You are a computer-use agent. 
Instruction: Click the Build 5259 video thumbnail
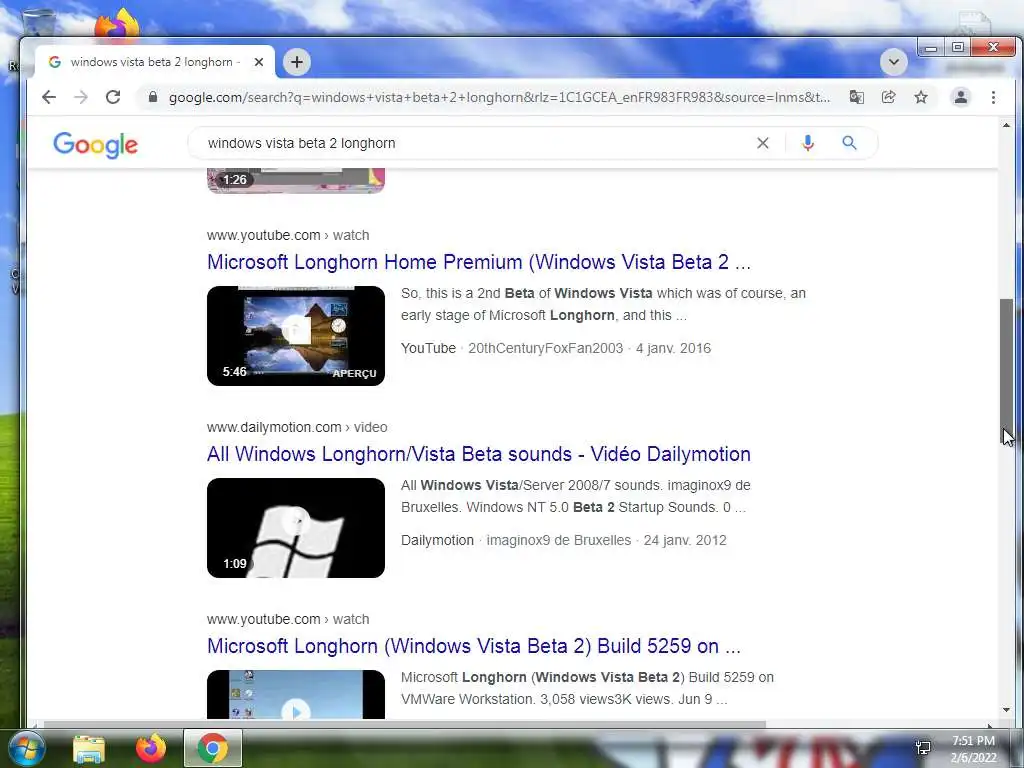coord(296,694)
